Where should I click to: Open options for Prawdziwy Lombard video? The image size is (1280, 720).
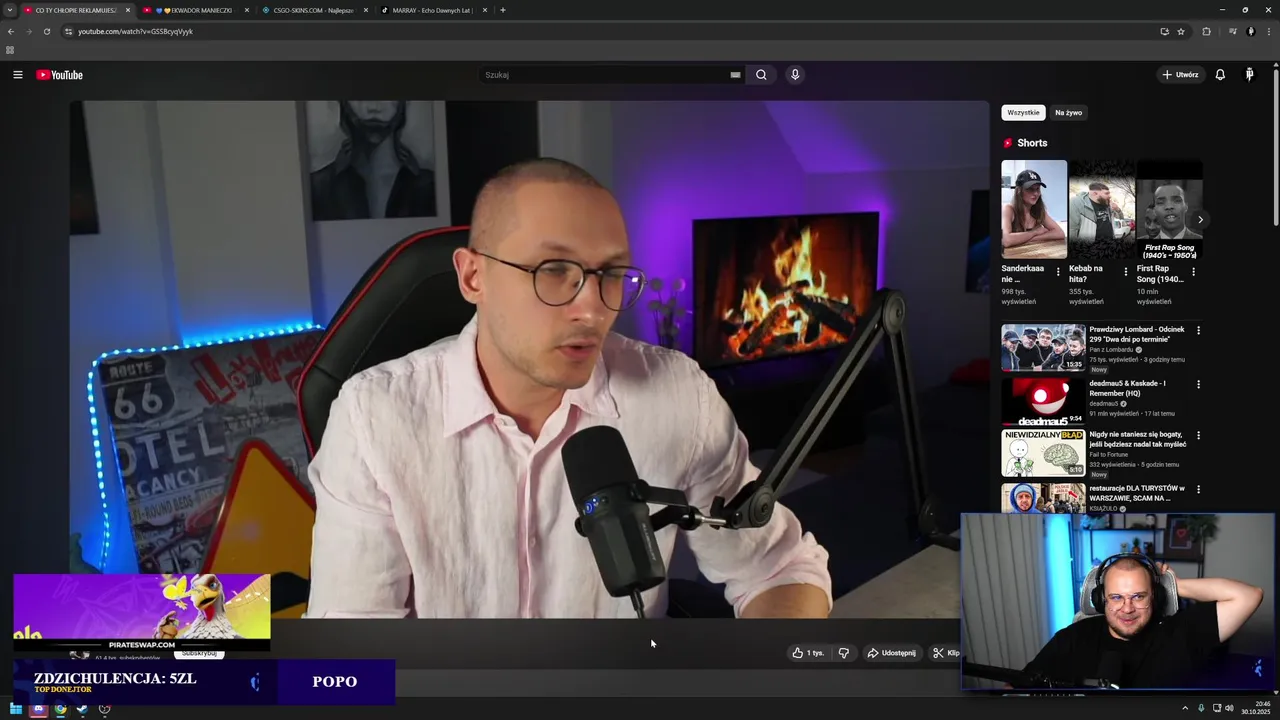point(1198,330)
